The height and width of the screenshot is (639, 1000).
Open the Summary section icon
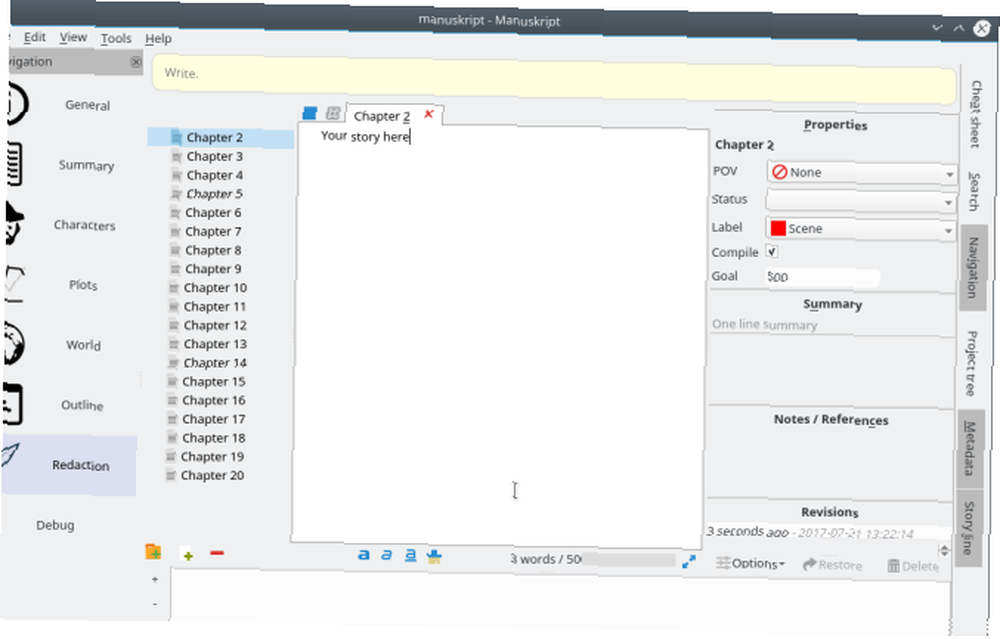click(x=13, y=164)
